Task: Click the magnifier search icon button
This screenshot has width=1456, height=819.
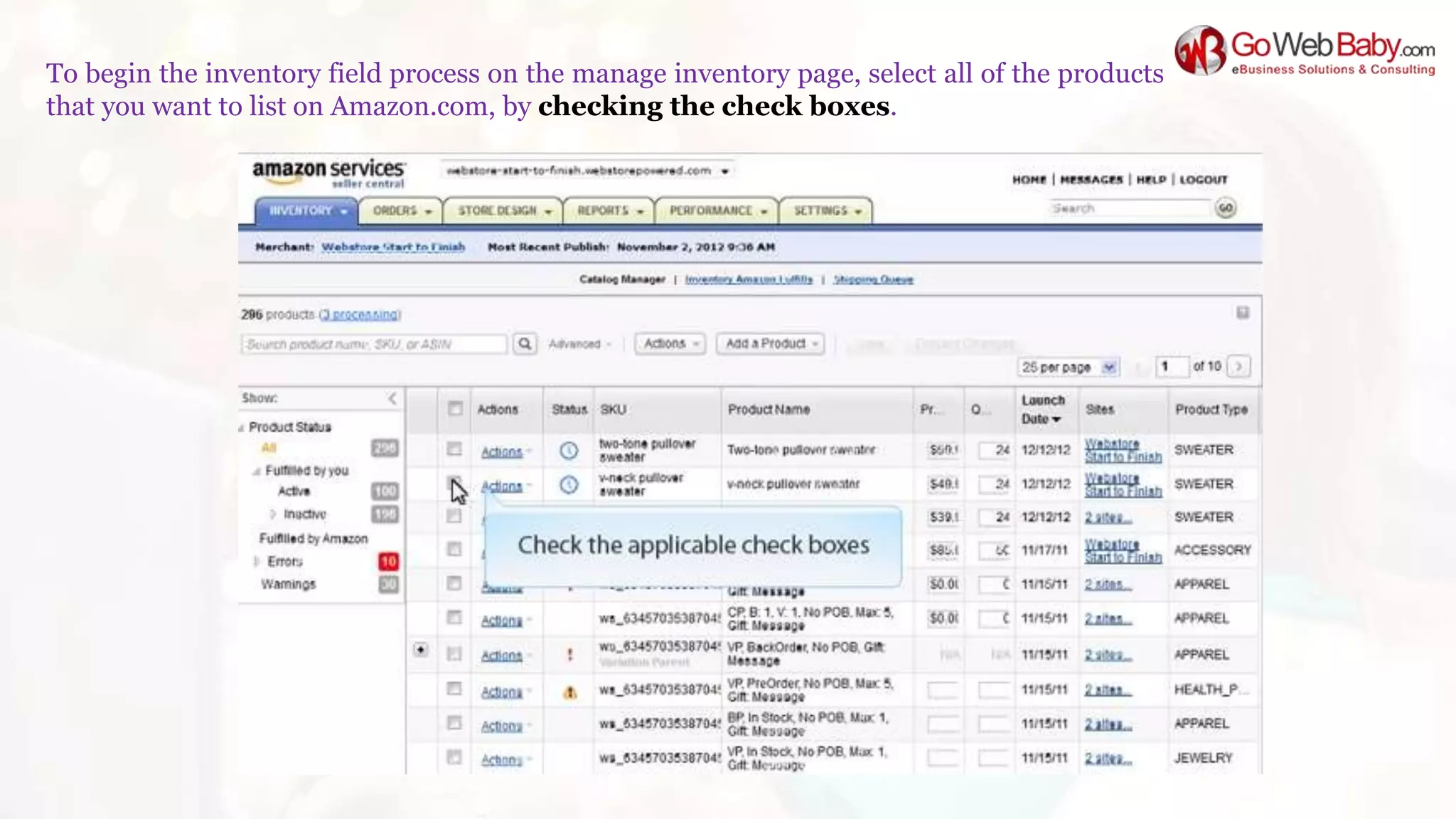Action: (x=525, y=344)
